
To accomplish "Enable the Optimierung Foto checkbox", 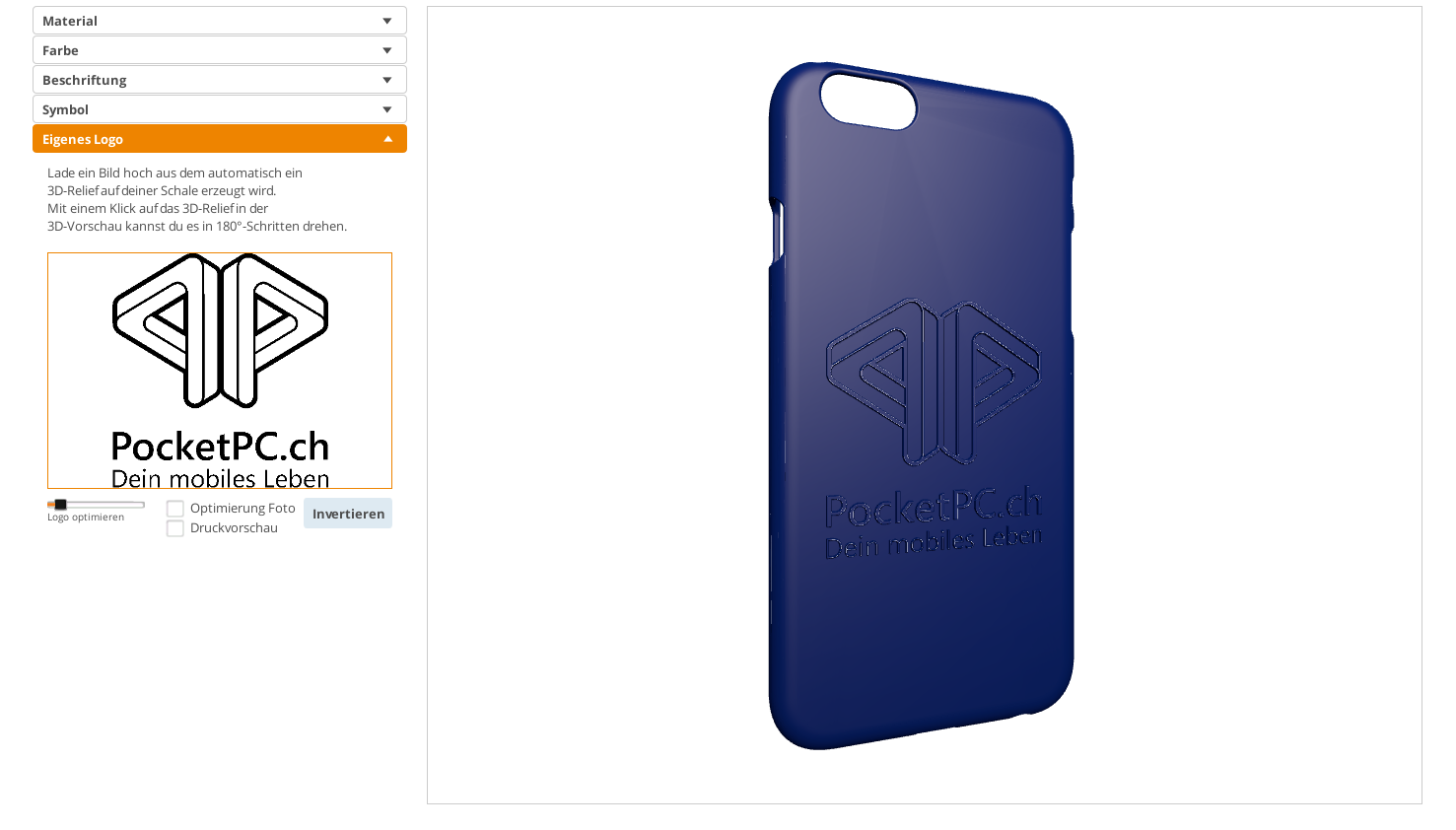I will point(175,509).
